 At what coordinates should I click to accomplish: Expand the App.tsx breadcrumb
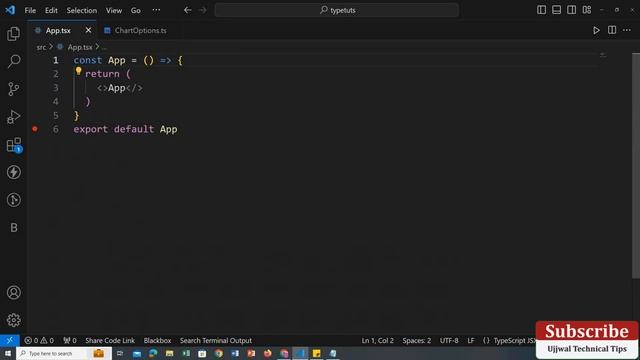point(80,47)
